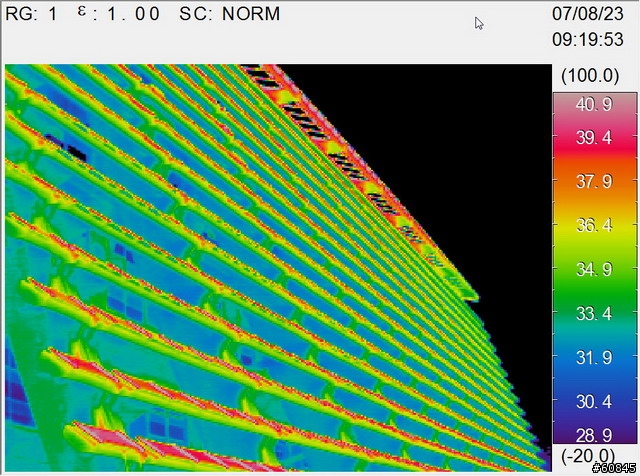This screenshot has width=640, height=476.
Task: Click the upper range limit (100.0)
Action: [x=590, y=76]
